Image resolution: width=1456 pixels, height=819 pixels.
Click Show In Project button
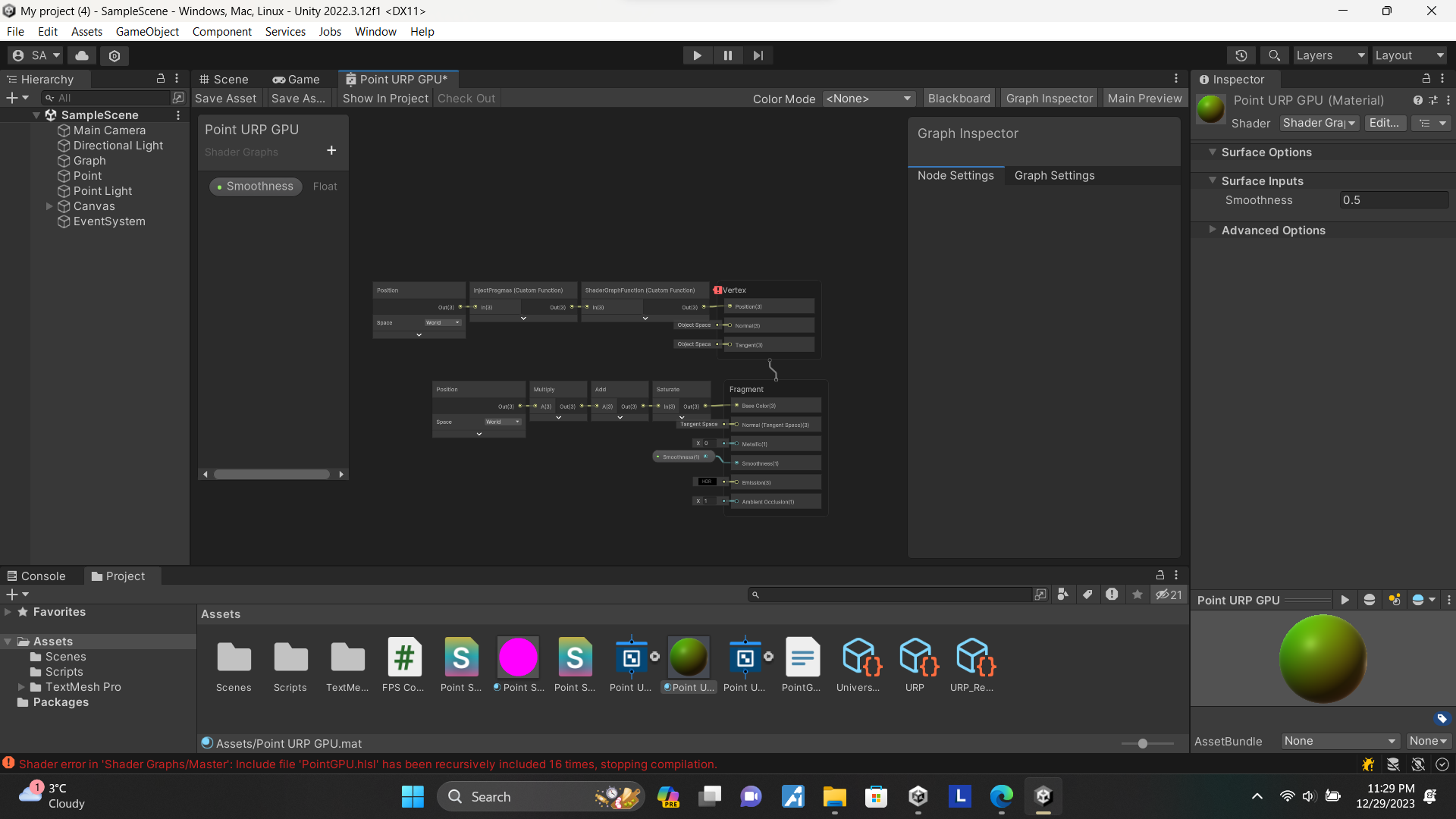tap(385, 99)
